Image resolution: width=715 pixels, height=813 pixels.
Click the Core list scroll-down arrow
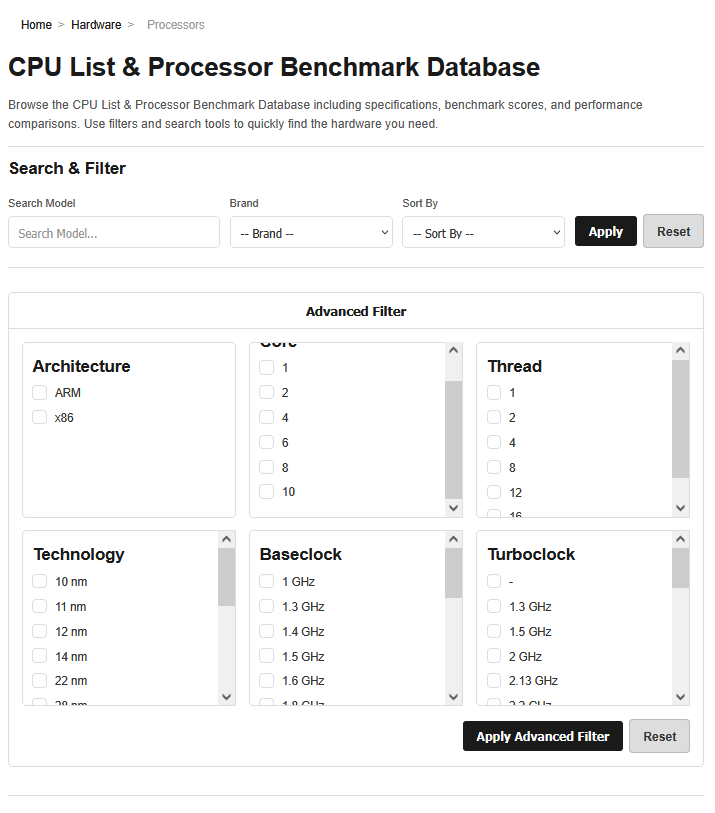[x=454, y=508]
